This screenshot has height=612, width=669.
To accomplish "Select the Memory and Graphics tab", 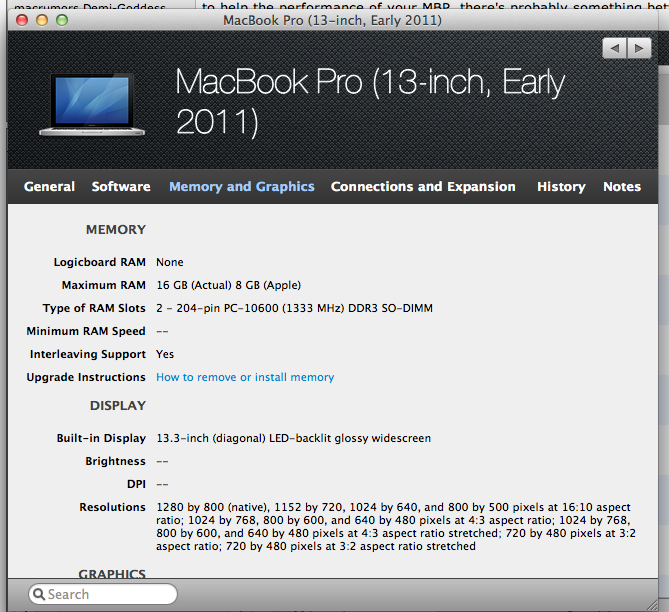I will [x=241, y=187].
